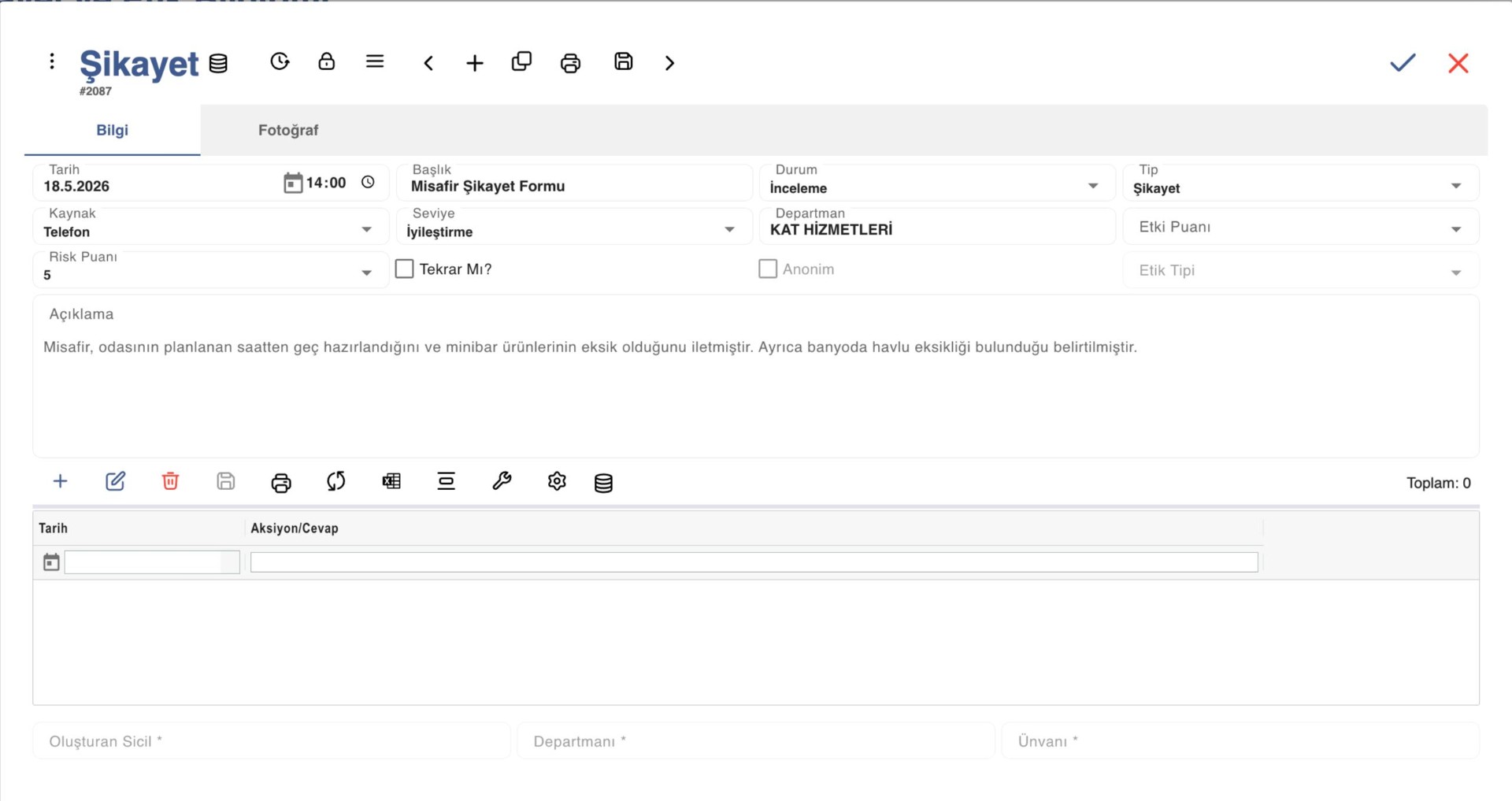1512x801 pixels.
Task: Expand the Tip dropdown
Action: 1456,186
